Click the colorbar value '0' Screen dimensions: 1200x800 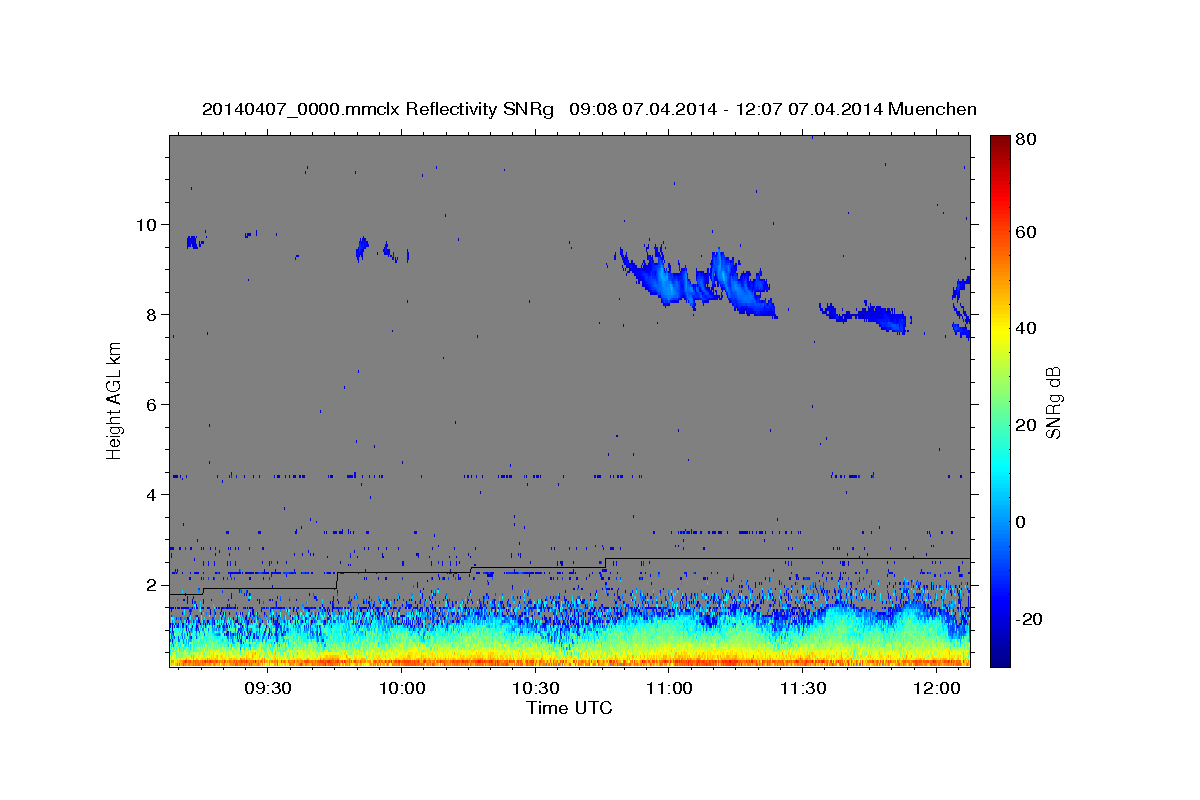click(x=1021, y=522)
